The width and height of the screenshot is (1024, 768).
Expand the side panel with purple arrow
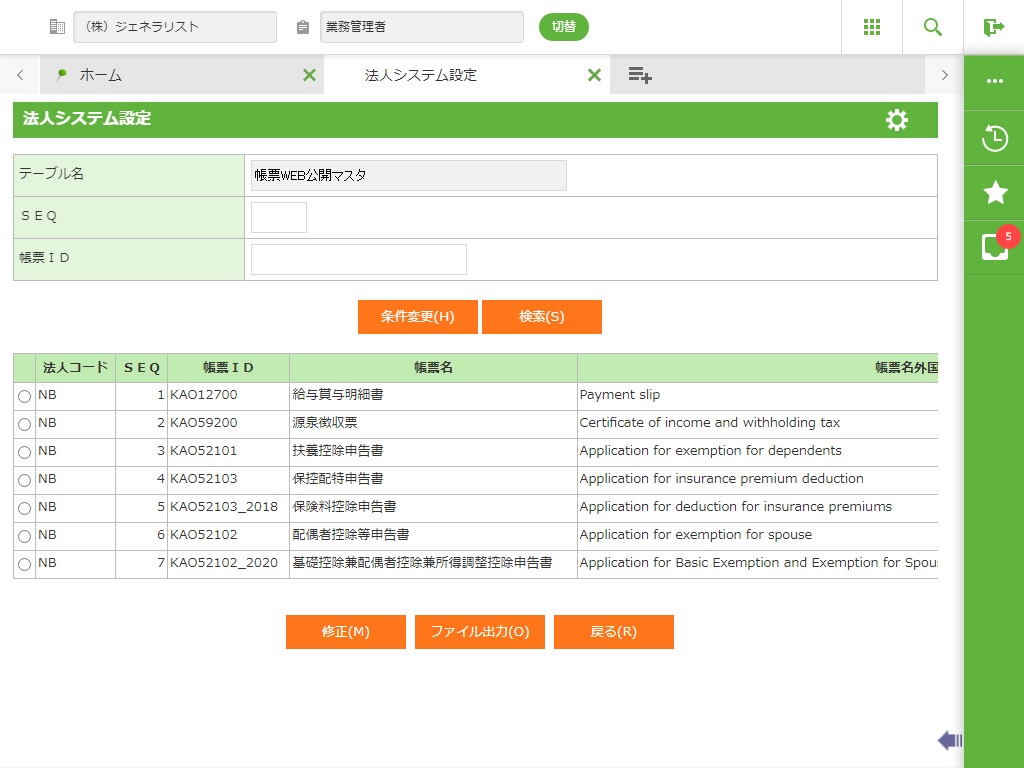click(x=949, y=740)
